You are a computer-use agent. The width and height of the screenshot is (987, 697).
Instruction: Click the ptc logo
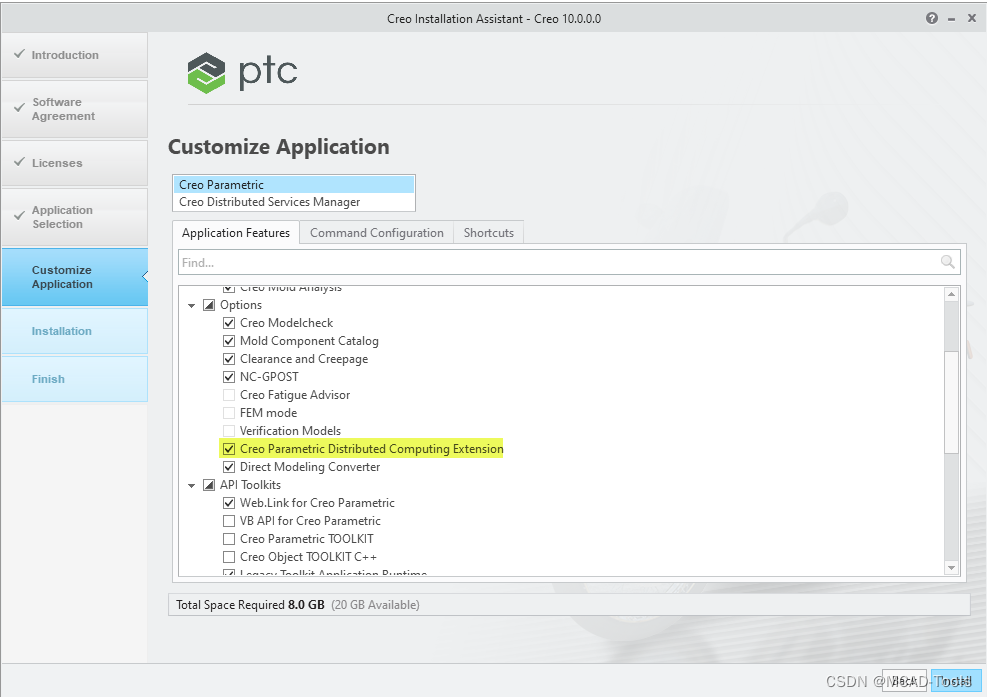click(x=242, y=72)
